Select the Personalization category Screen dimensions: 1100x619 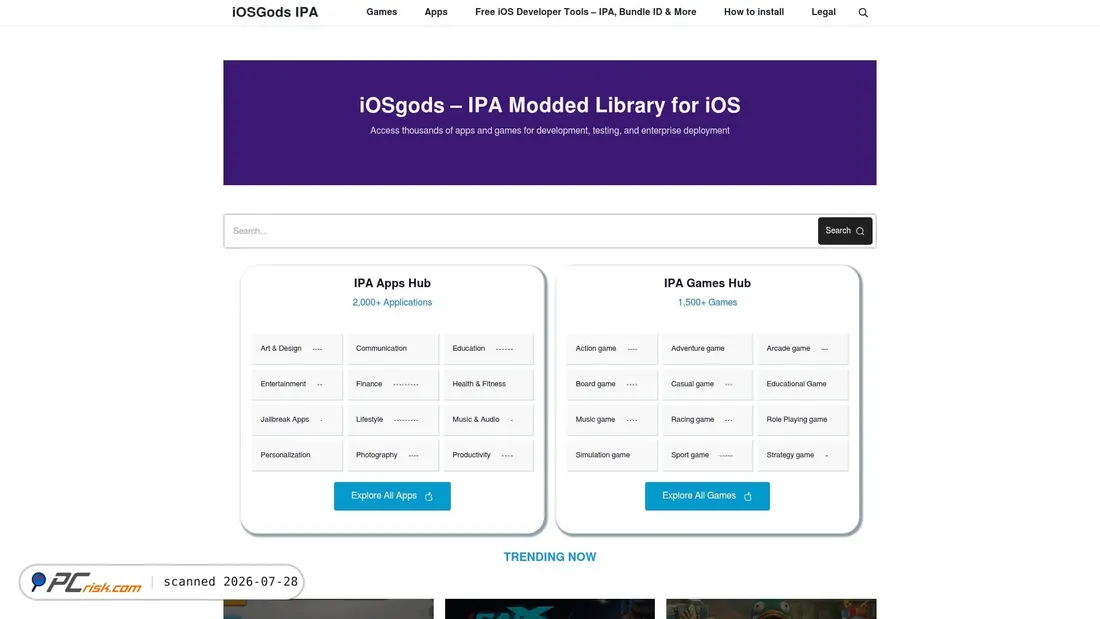pos(297,455)
